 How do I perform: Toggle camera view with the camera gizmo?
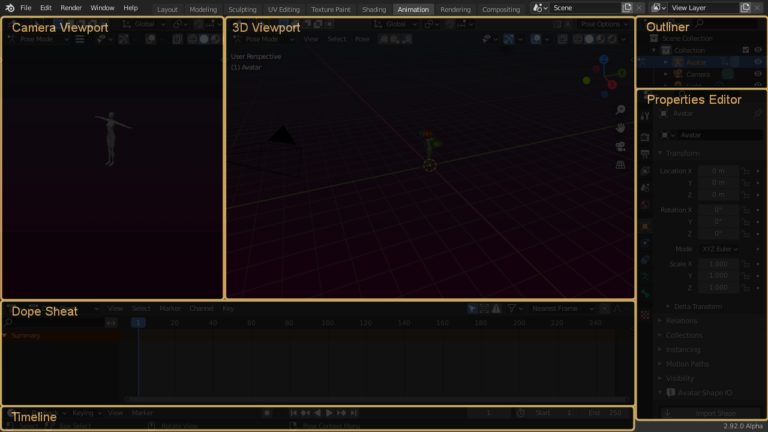(621, 146)
